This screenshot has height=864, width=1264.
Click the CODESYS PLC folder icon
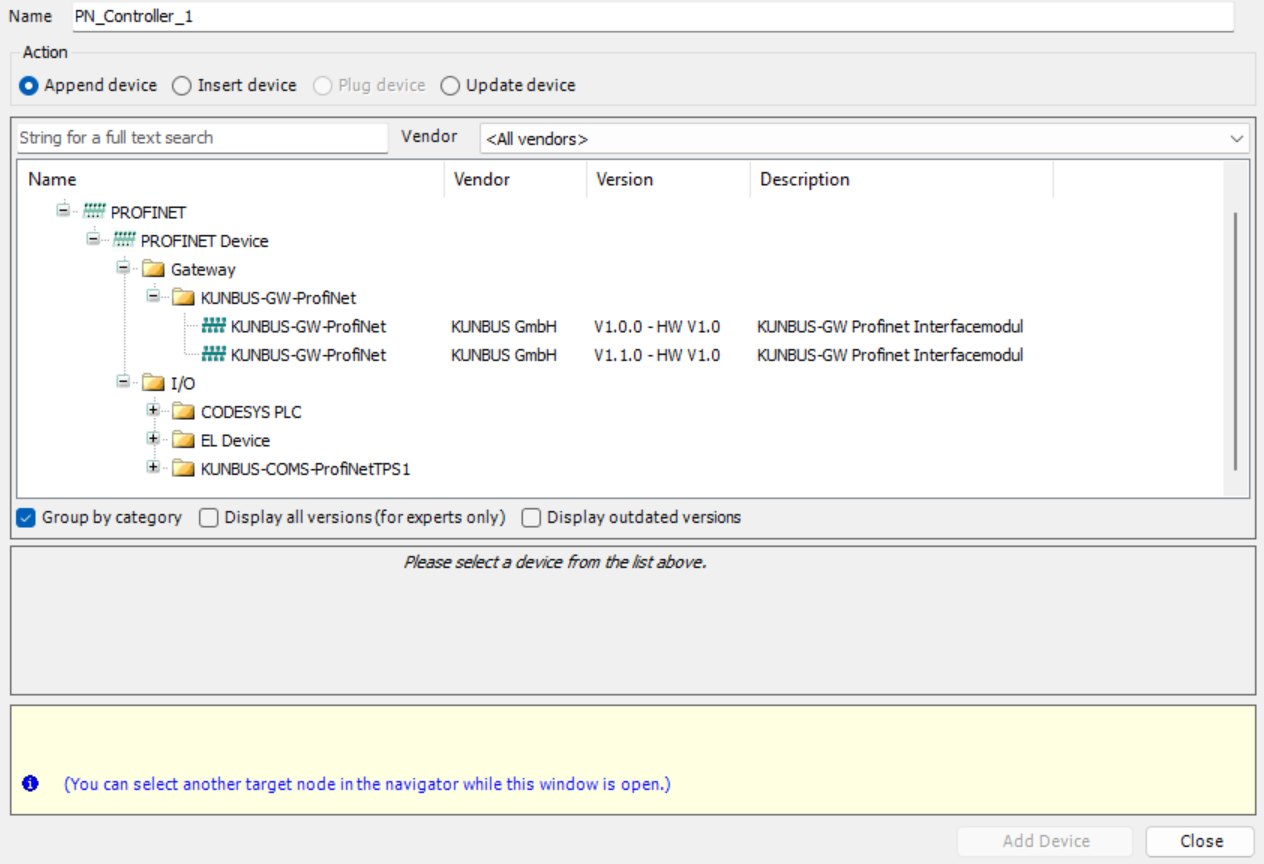click(x=183, y=412)
